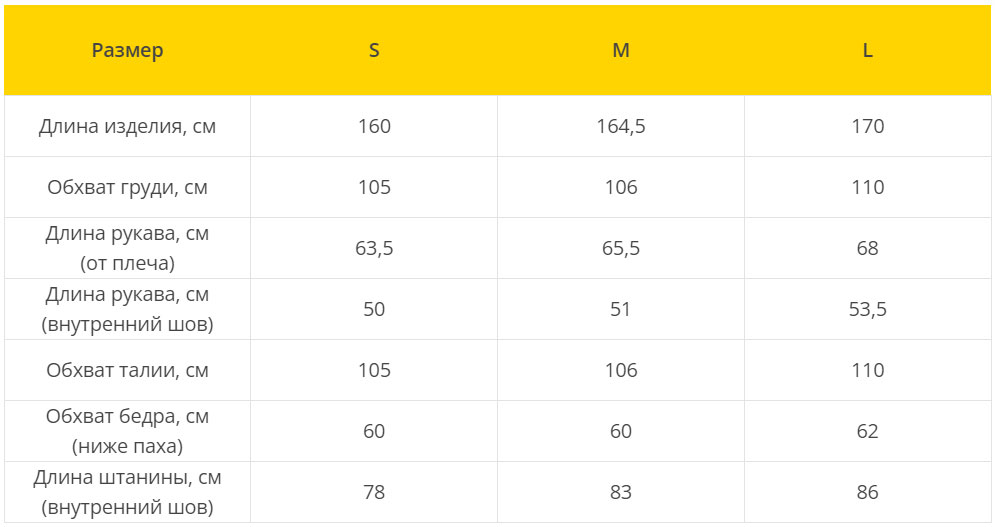Select the S size column header

pyautogui.click(x=374, y=50)
